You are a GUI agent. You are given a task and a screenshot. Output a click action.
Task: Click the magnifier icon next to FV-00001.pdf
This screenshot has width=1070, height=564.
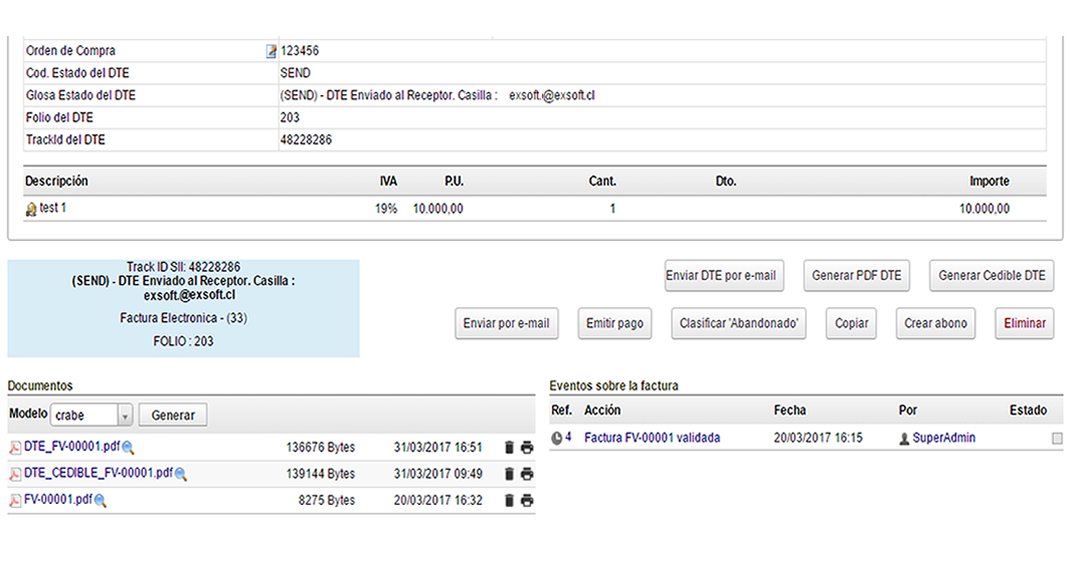pyautogui.click(x=100, y=500)
